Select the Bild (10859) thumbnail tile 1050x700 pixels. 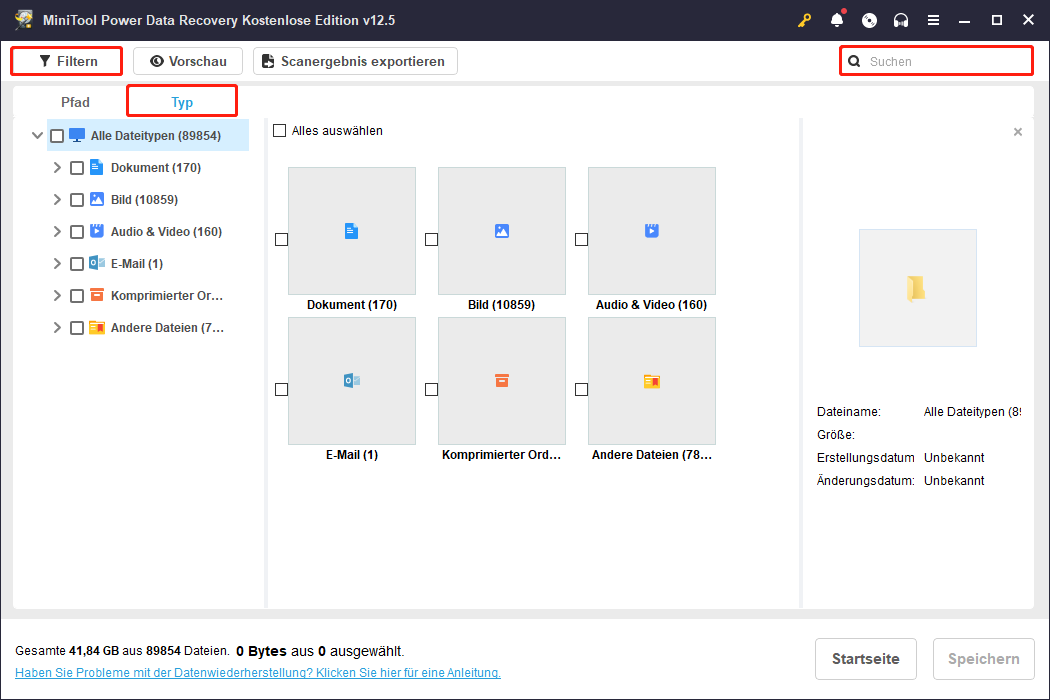pos(502,230)
